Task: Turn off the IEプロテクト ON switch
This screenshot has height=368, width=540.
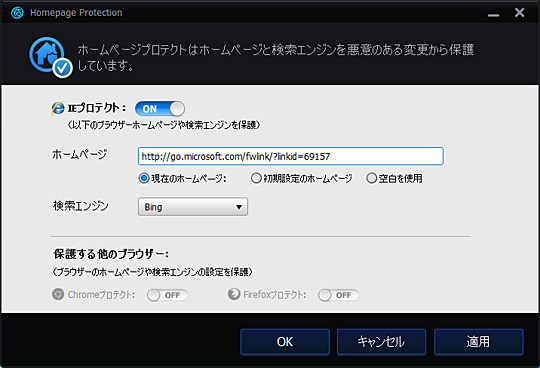Action: [x=160, y=109]
